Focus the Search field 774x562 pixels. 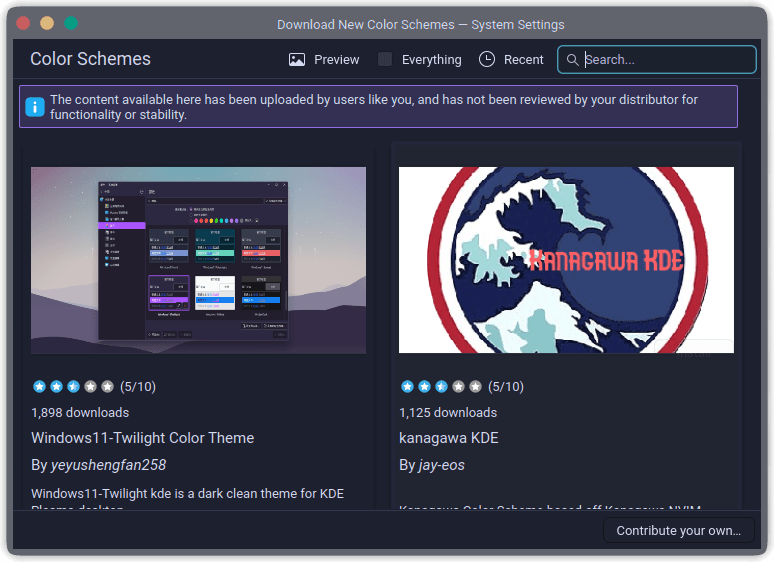click(x=657, y=60)
